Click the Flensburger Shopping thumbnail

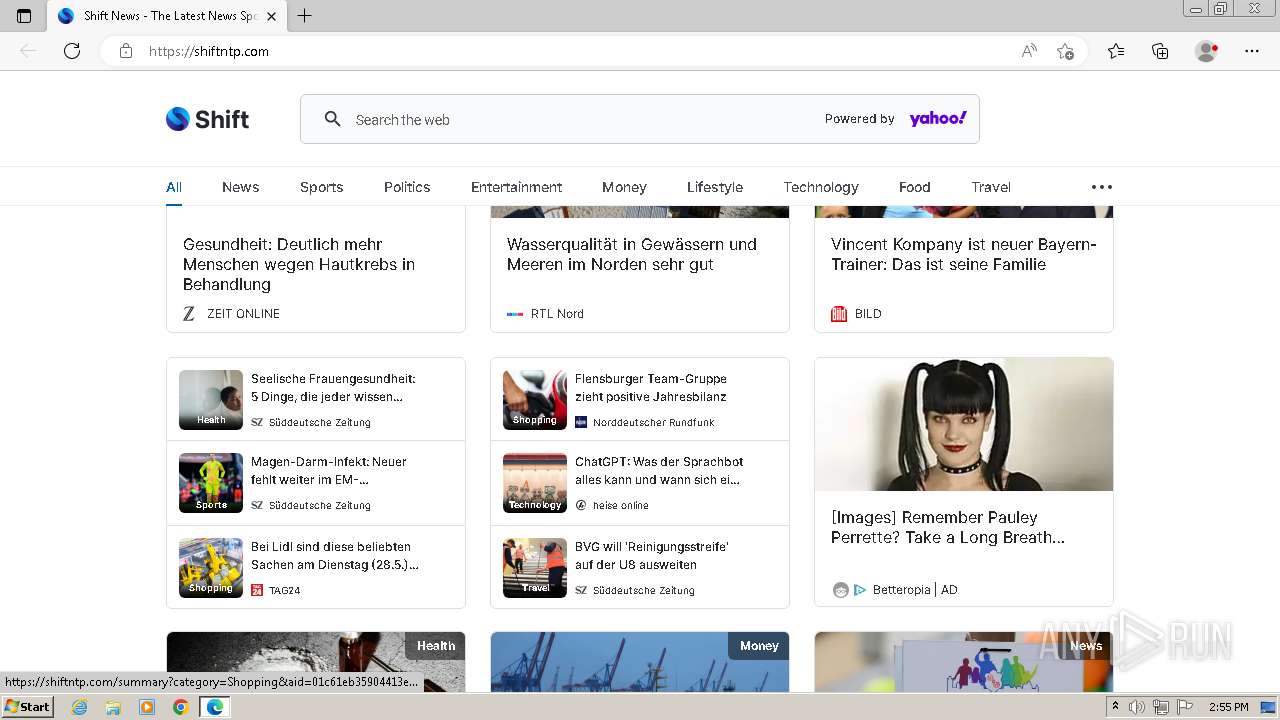535,400
